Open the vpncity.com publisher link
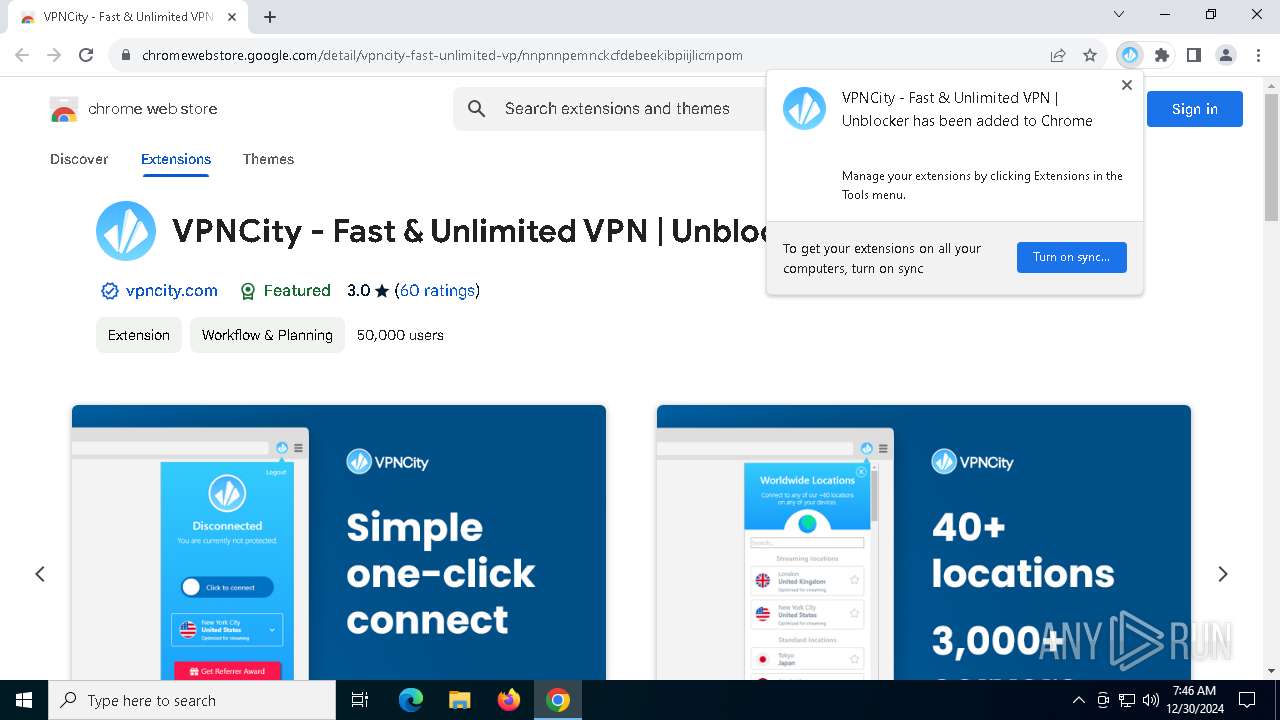The height and width of the screenshot is (720, 1280). tap(172, 291)
